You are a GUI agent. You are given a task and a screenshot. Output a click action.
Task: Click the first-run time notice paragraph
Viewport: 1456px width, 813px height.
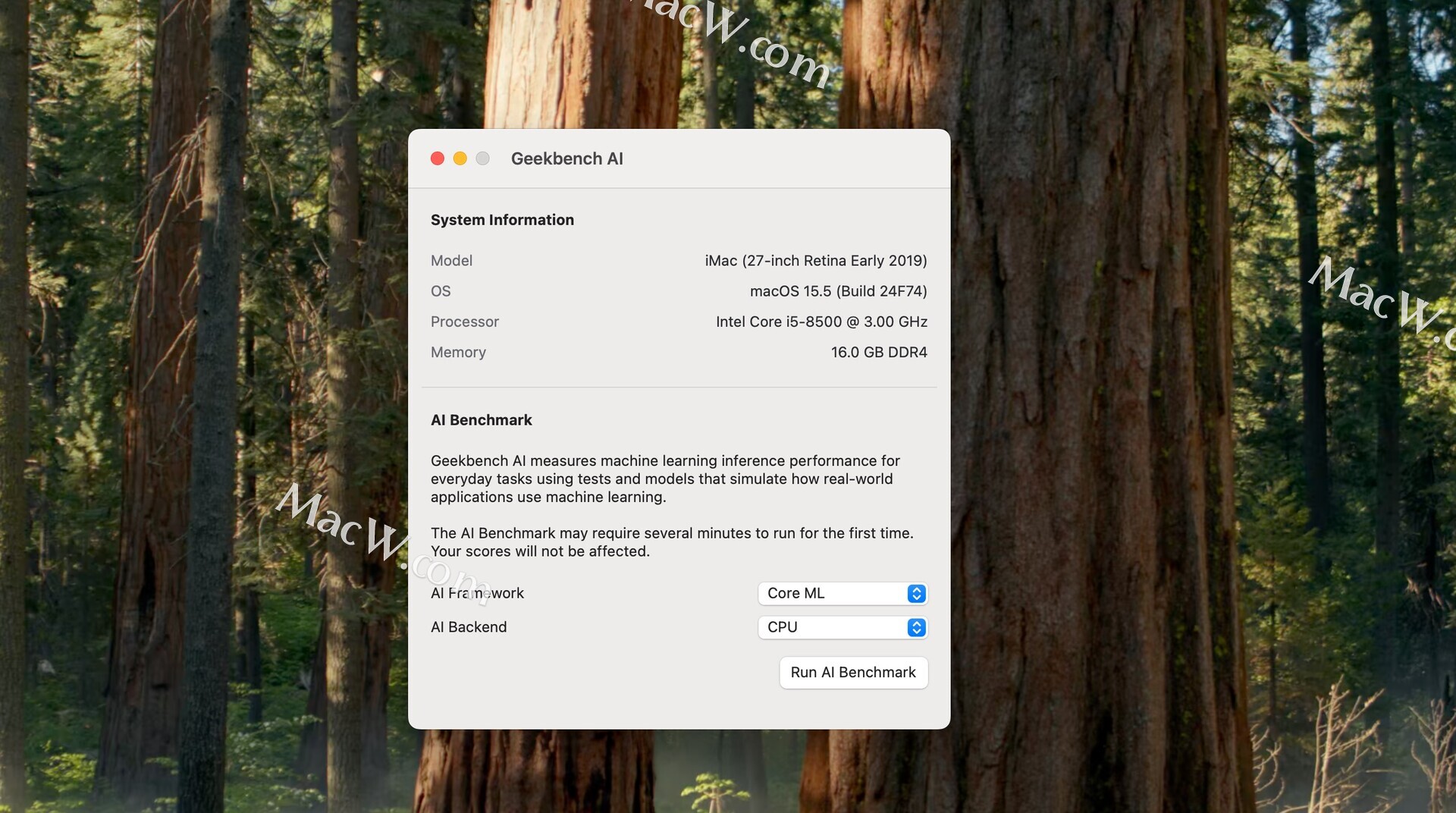672,542
